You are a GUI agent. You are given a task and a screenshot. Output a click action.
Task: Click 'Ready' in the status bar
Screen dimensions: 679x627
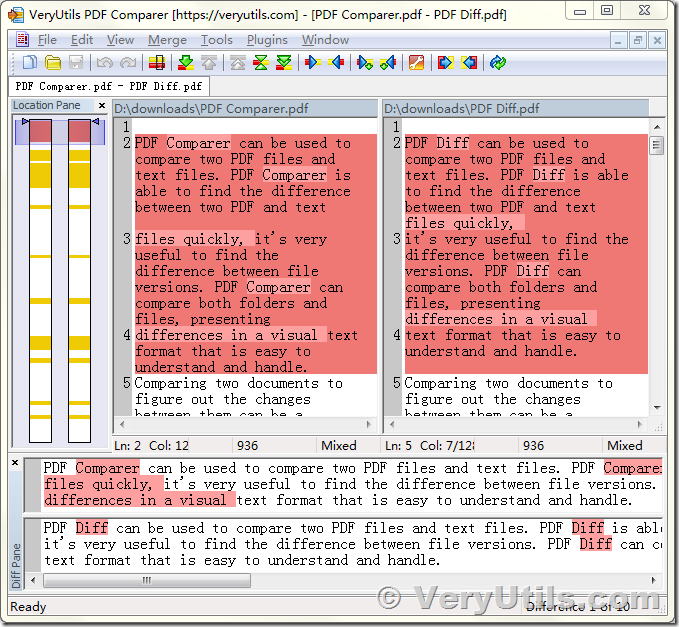click(x=28, y=607)
